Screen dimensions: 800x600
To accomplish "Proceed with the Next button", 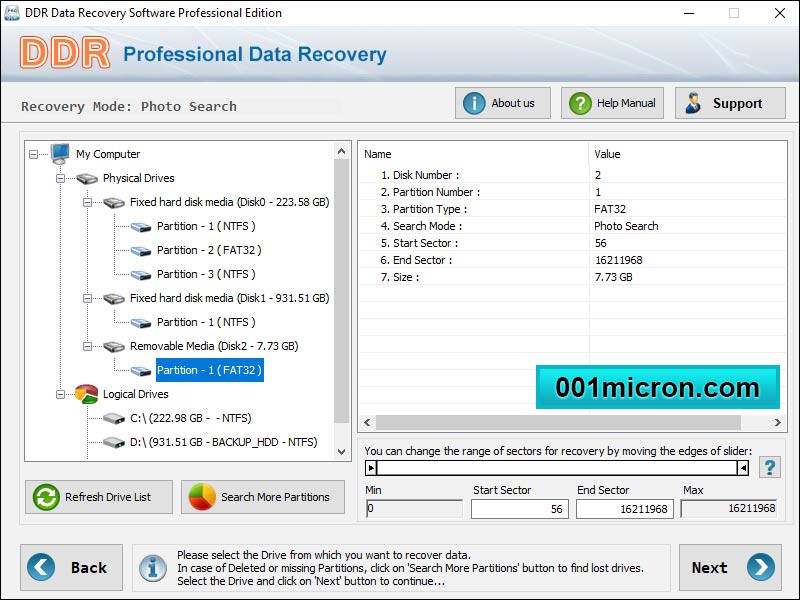I will (x=730, y=568).
